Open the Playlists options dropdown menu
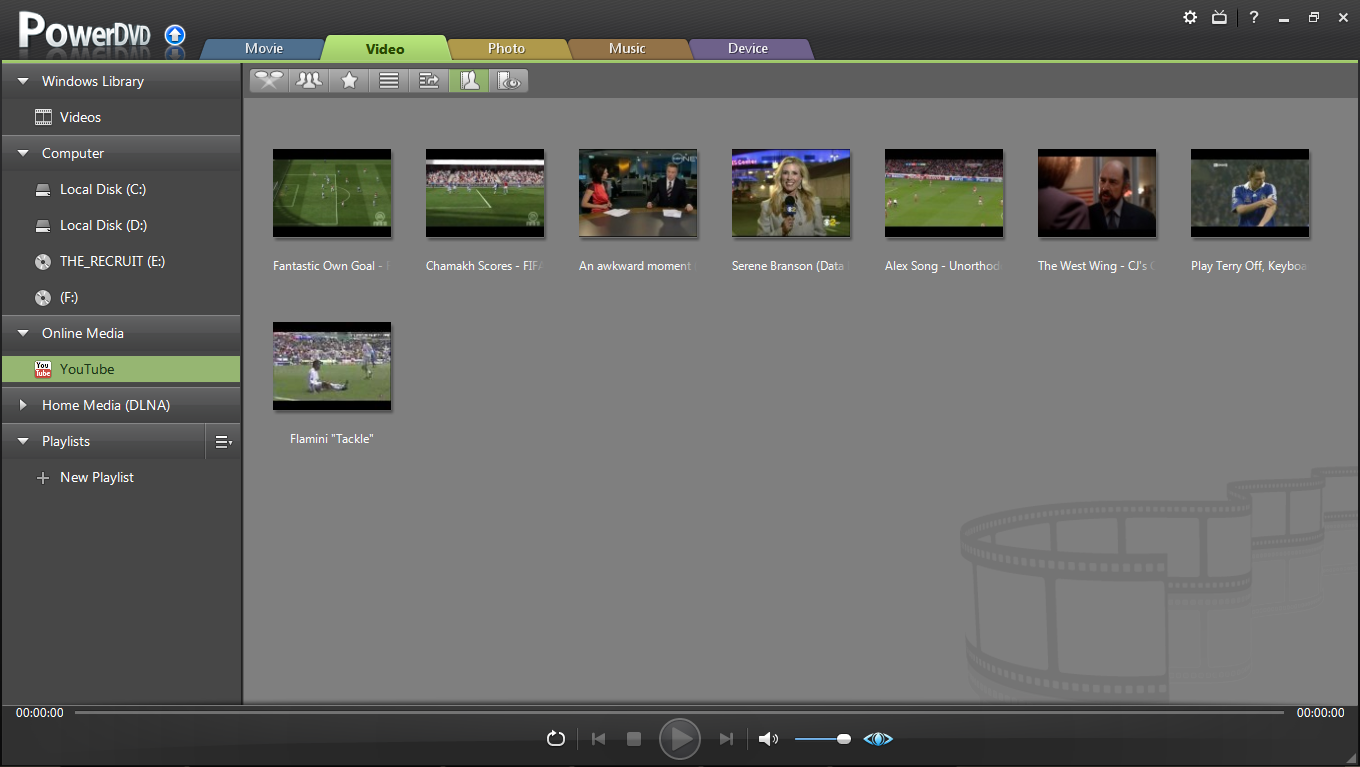Image resolution: width=1360 pixels, height=767 pixels. pos(223,441)
